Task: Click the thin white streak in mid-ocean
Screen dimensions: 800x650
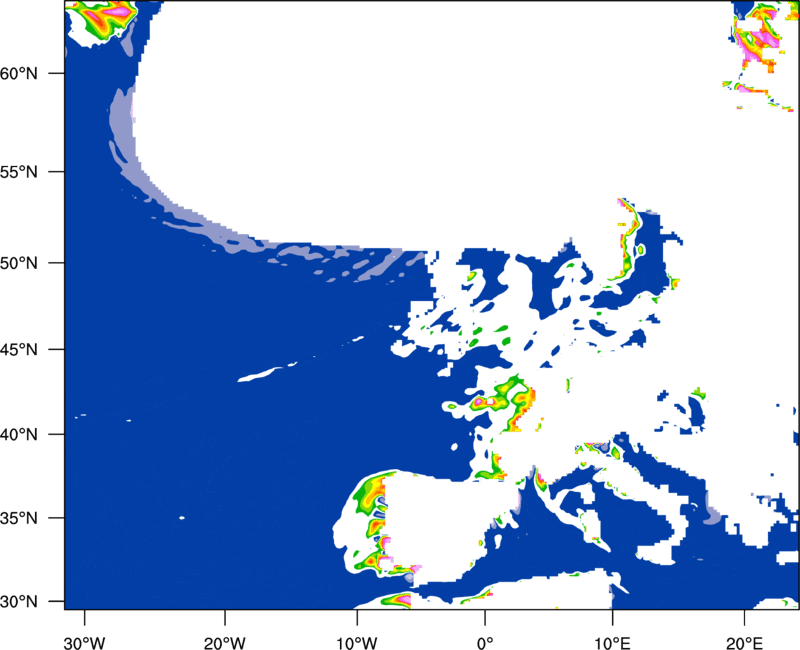Action: 258,377
